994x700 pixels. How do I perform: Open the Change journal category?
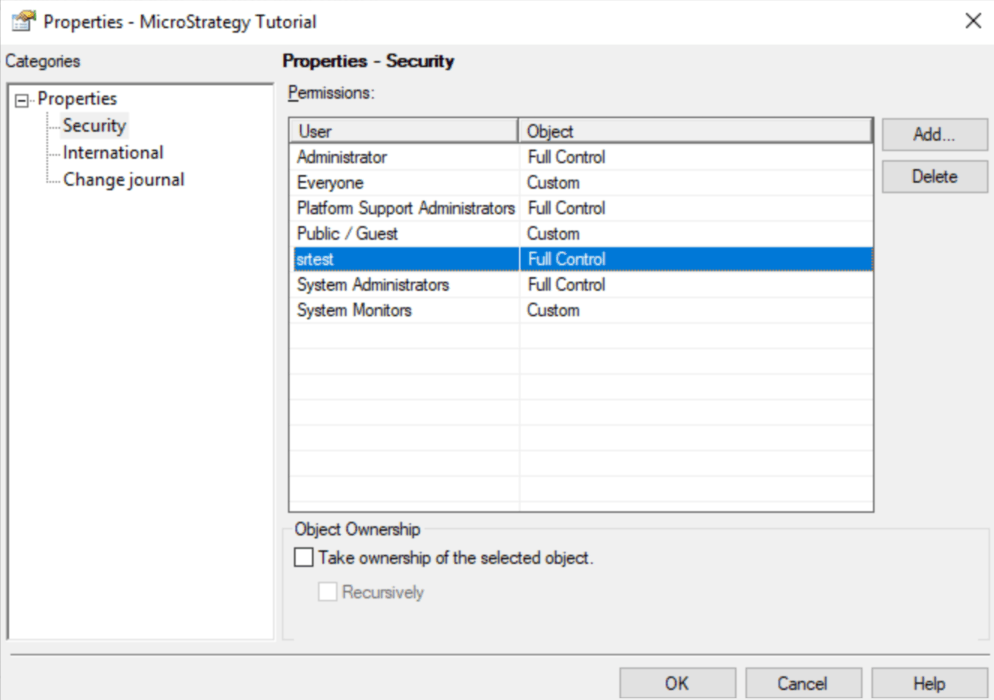124,180
